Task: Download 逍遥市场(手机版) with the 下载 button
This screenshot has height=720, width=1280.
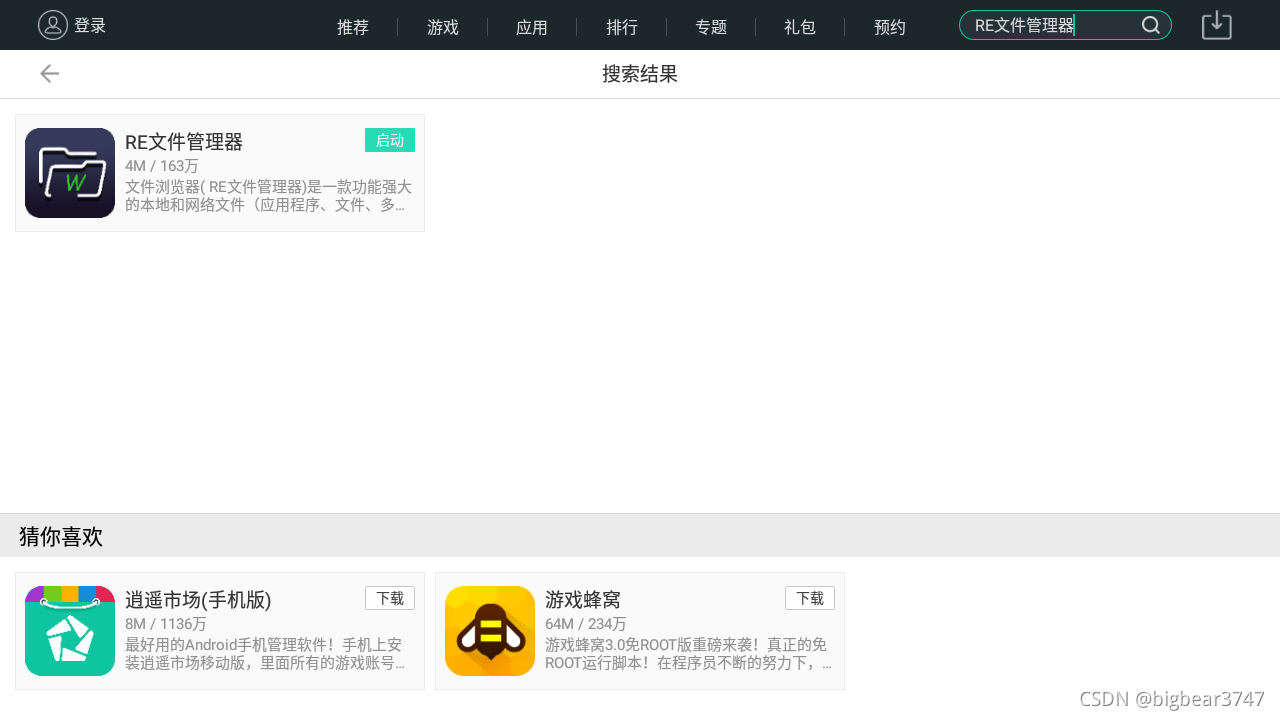Action: point(390,598)
